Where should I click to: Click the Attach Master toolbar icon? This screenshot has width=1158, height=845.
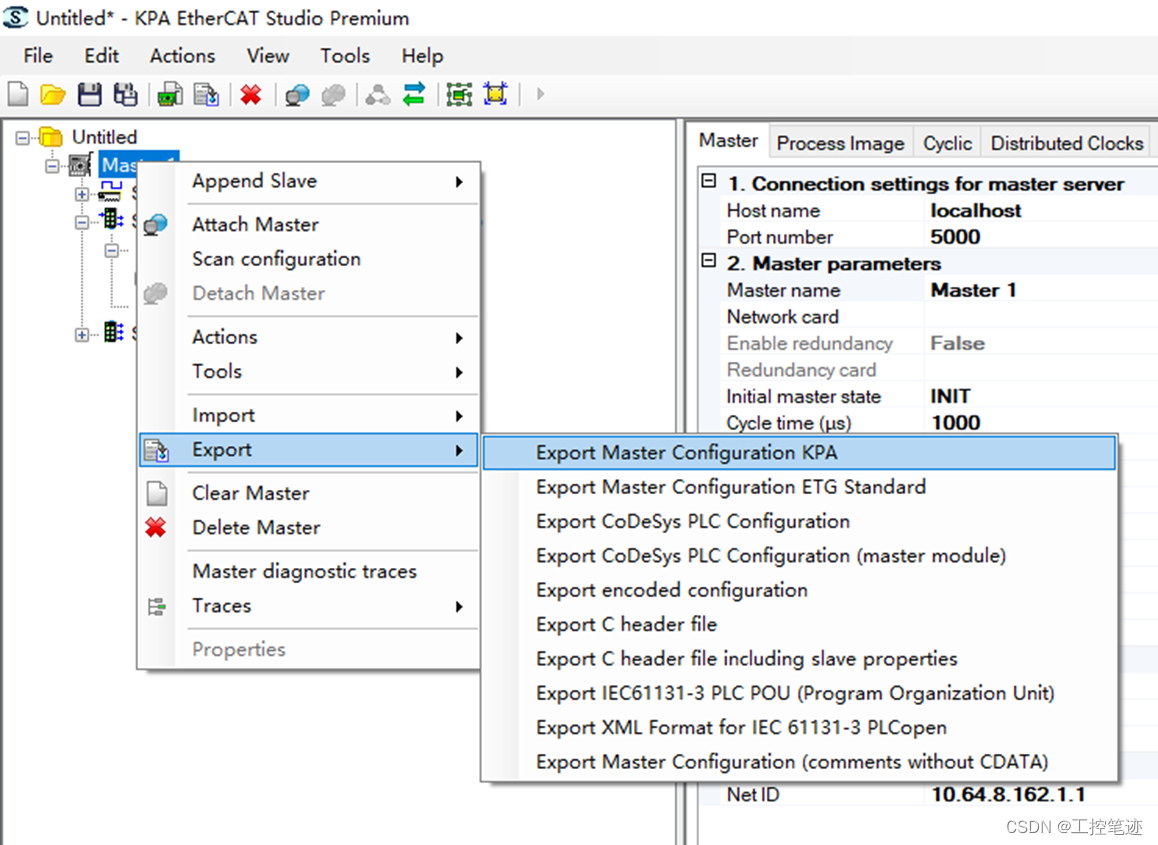point(297,95)
